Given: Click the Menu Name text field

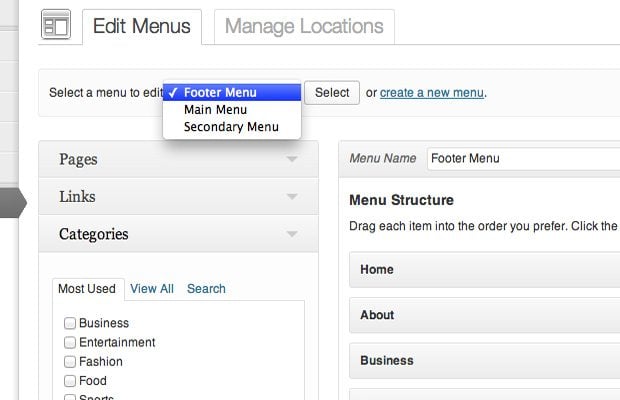Looking at the screenshot, I should [x=522, y=158].
